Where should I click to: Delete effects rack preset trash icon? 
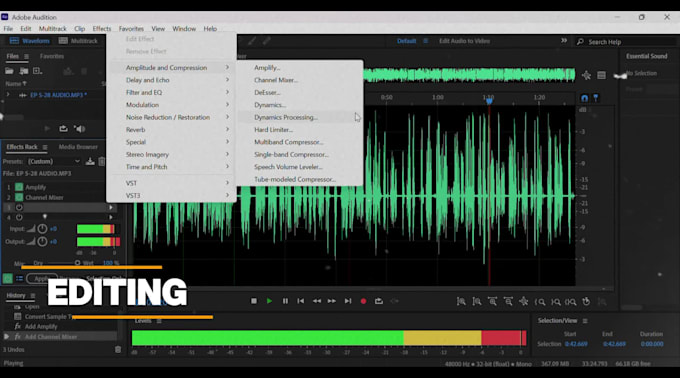[x=101, y=161]
